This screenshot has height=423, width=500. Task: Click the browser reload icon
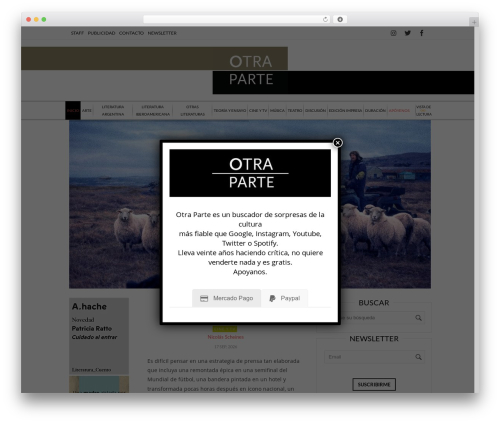[x=325, y=20]
